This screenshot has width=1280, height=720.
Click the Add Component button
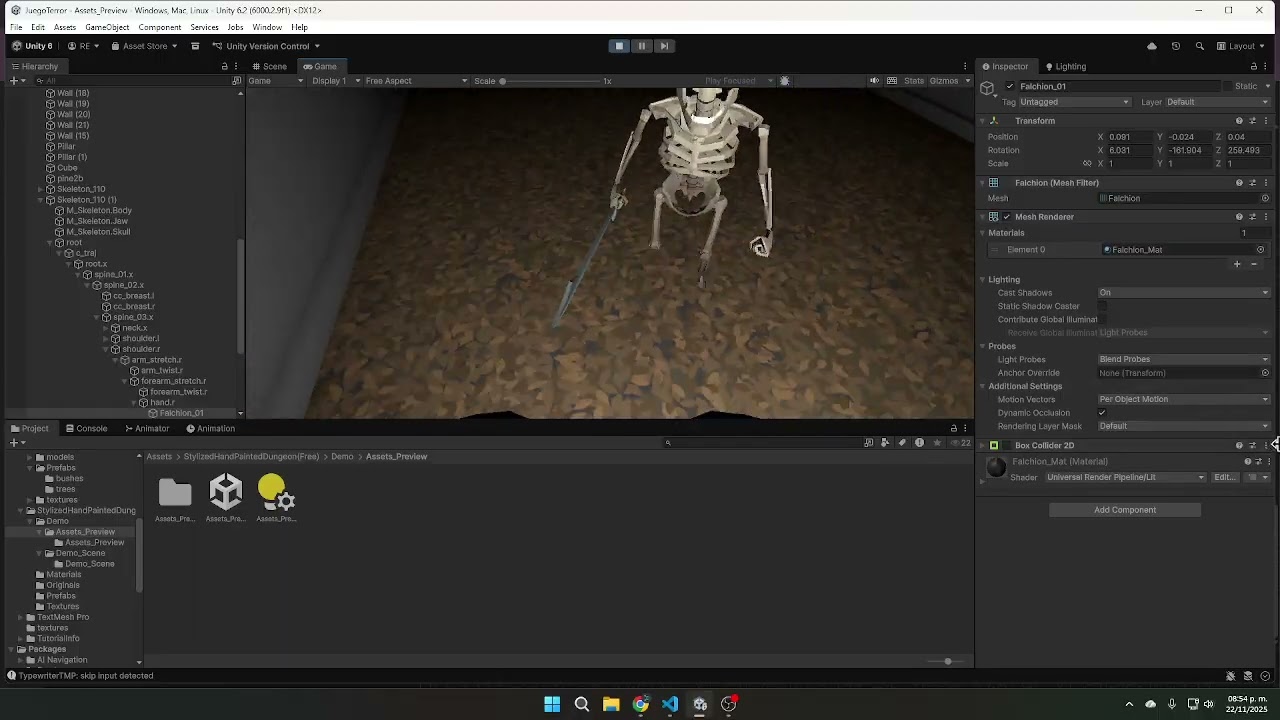[x=1125, y=510]
